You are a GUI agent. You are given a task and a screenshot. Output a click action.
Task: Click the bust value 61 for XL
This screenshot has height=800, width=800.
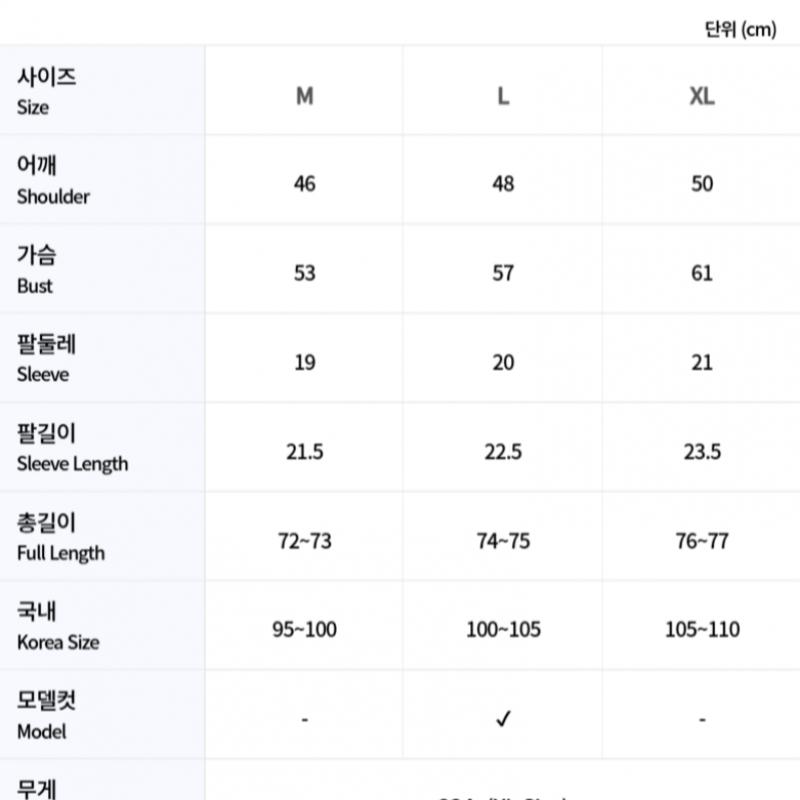702,273
